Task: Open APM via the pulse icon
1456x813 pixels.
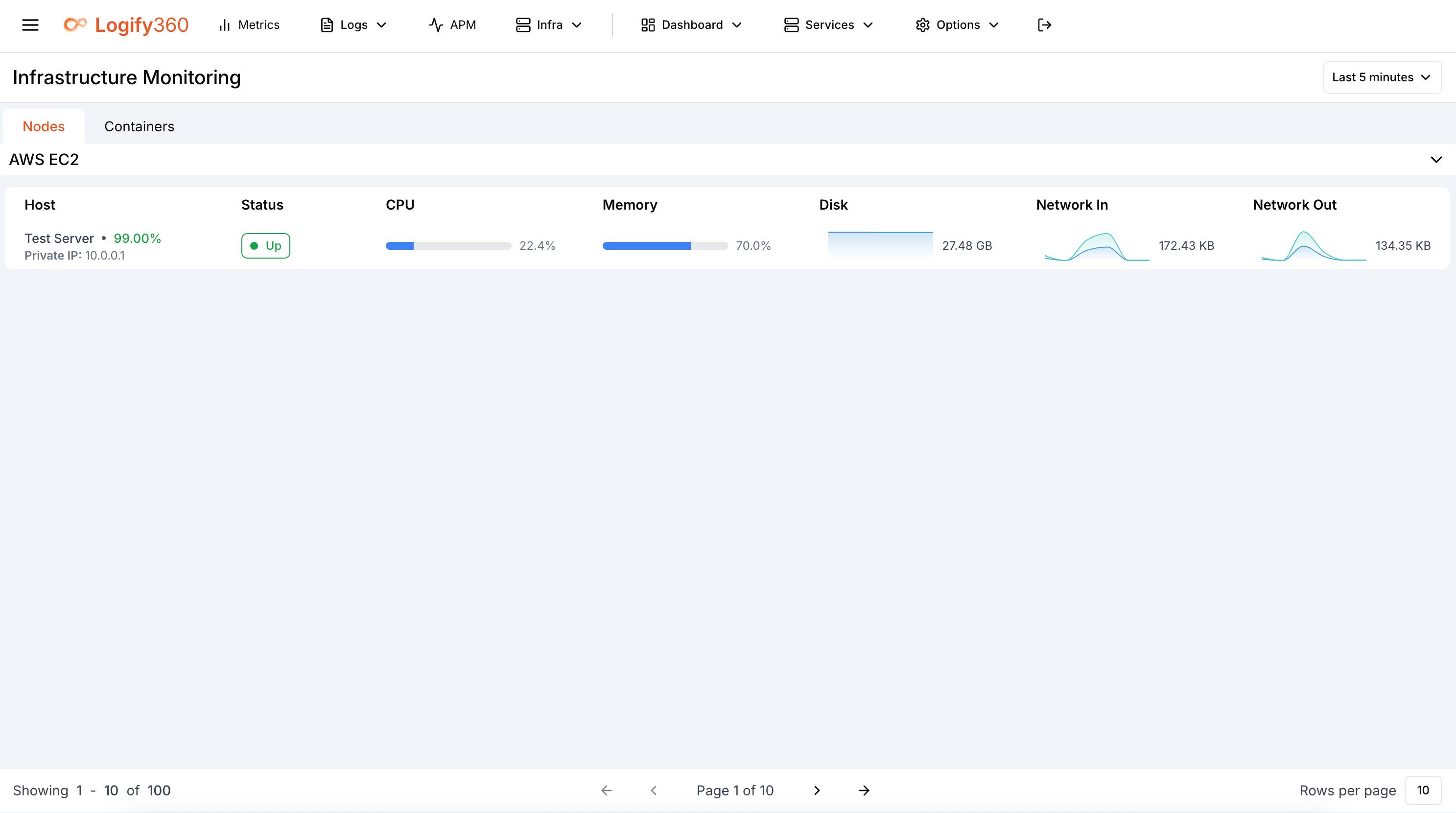Action: tap(436, 25)
